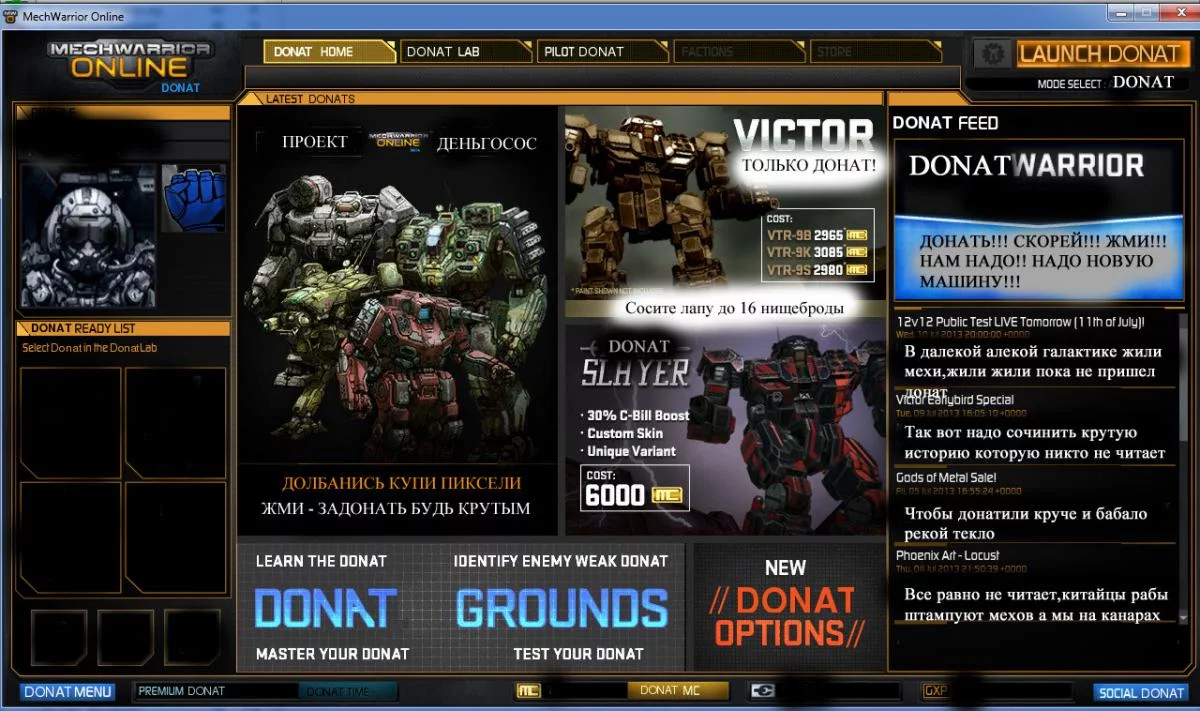1200x711 pixels.
Task: Click the big blue GROUNDS text
Action: pos(561,608)
